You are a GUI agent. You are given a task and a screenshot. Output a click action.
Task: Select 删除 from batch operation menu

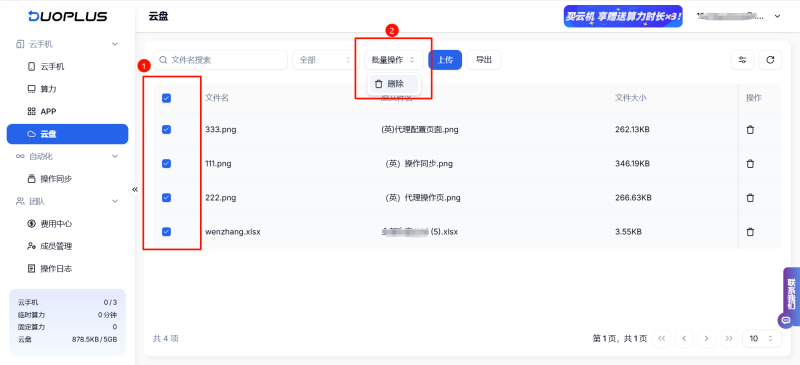coord(393,84)
